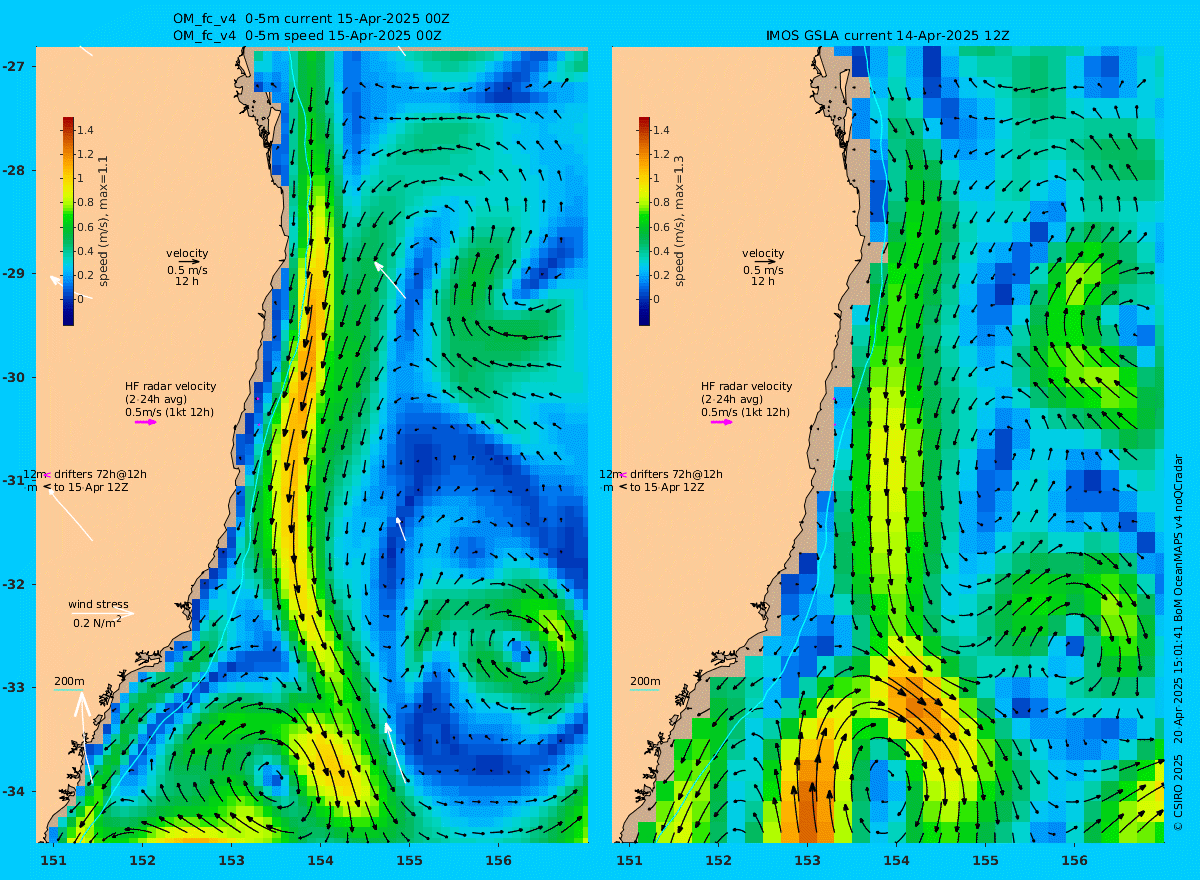The height and width of the screenshot is (880, 1200).
Task: Click '(2-24h avg)' text in OM_fc_v4 panel
Action: [156, 399]
